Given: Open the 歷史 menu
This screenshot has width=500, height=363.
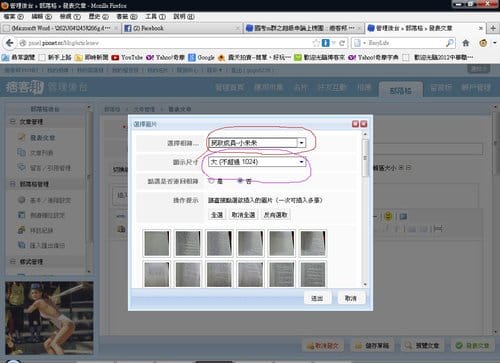Looking at the screenshot, I should coord(98,16).
